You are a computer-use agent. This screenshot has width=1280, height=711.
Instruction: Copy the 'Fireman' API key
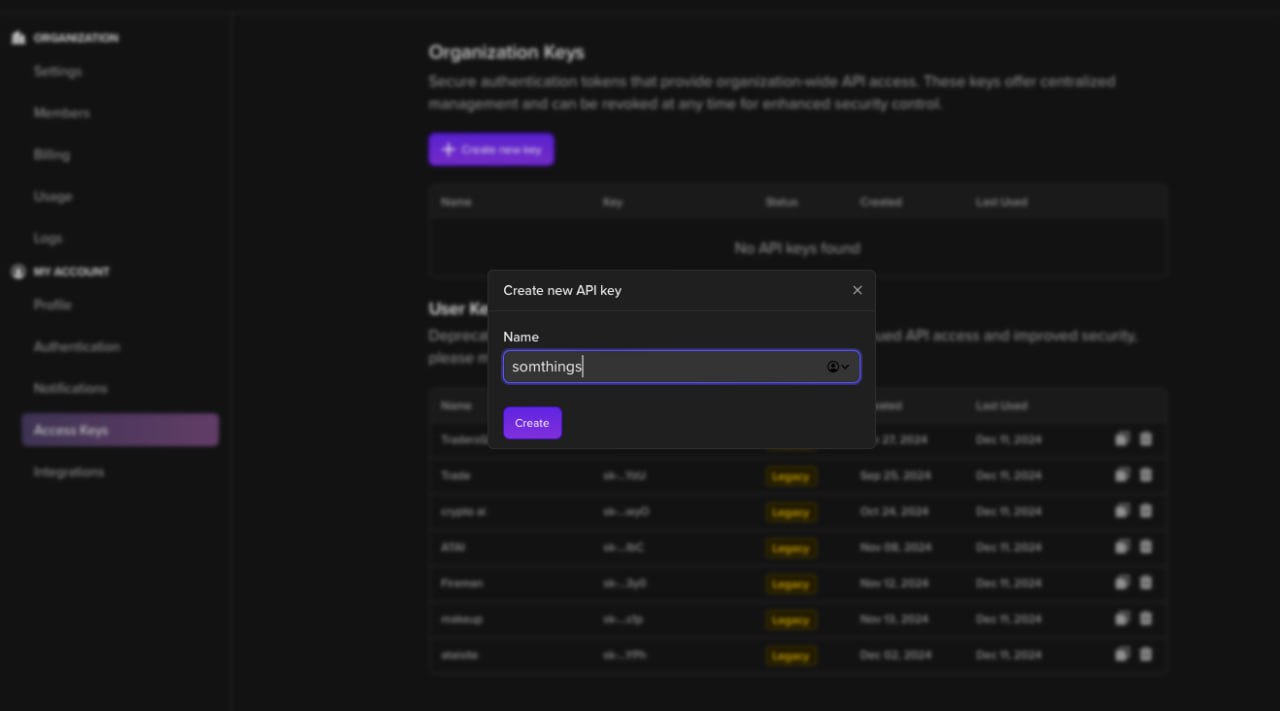pos(1122,582)
